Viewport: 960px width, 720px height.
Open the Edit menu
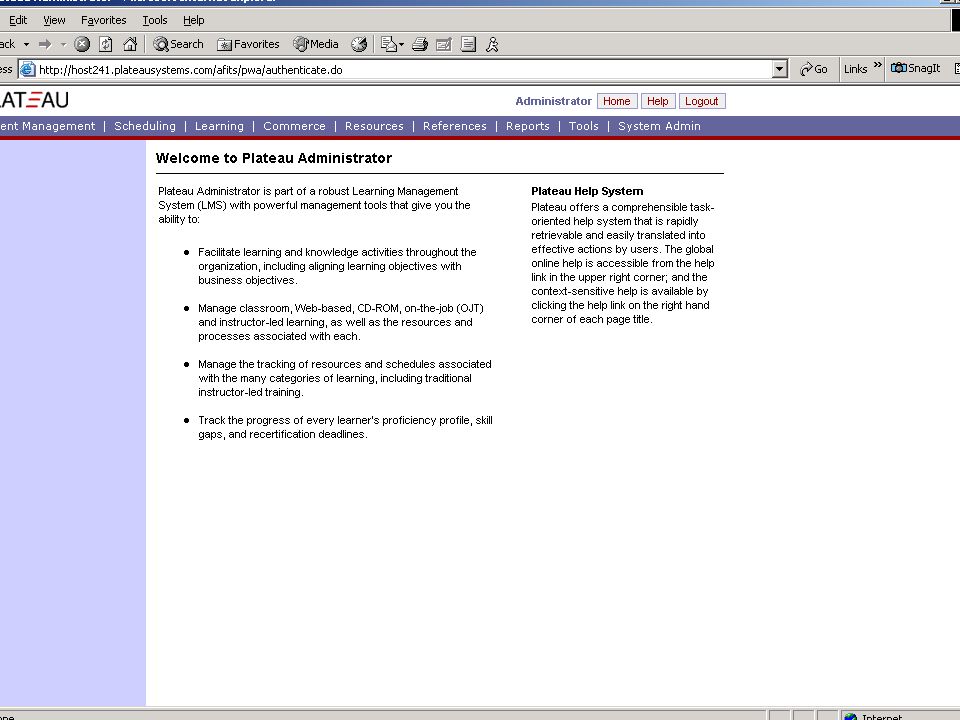click(x=18, y=20)
